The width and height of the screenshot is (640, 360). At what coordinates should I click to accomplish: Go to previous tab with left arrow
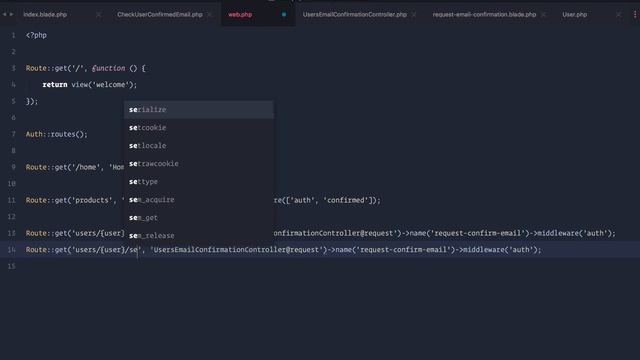click(x=4, y=14)
